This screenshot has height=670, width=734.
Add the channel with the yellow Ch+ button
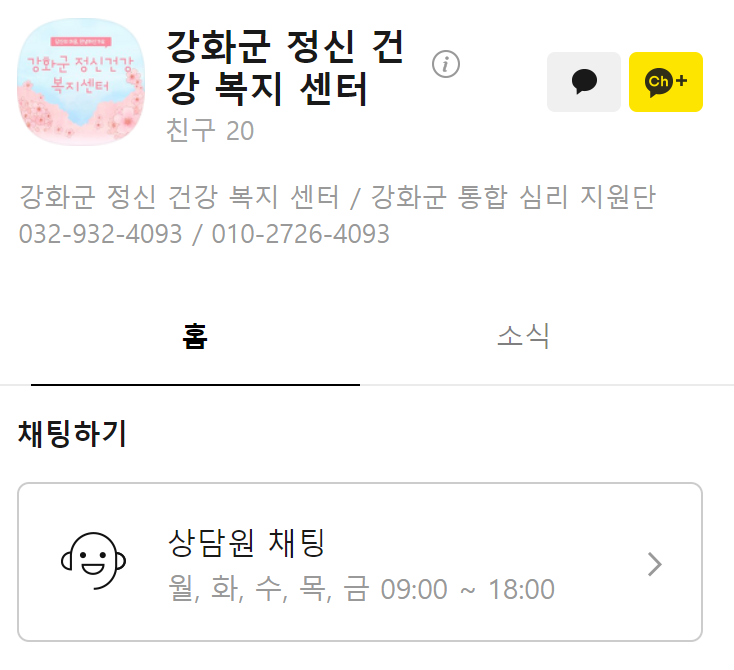click(666, 82)
